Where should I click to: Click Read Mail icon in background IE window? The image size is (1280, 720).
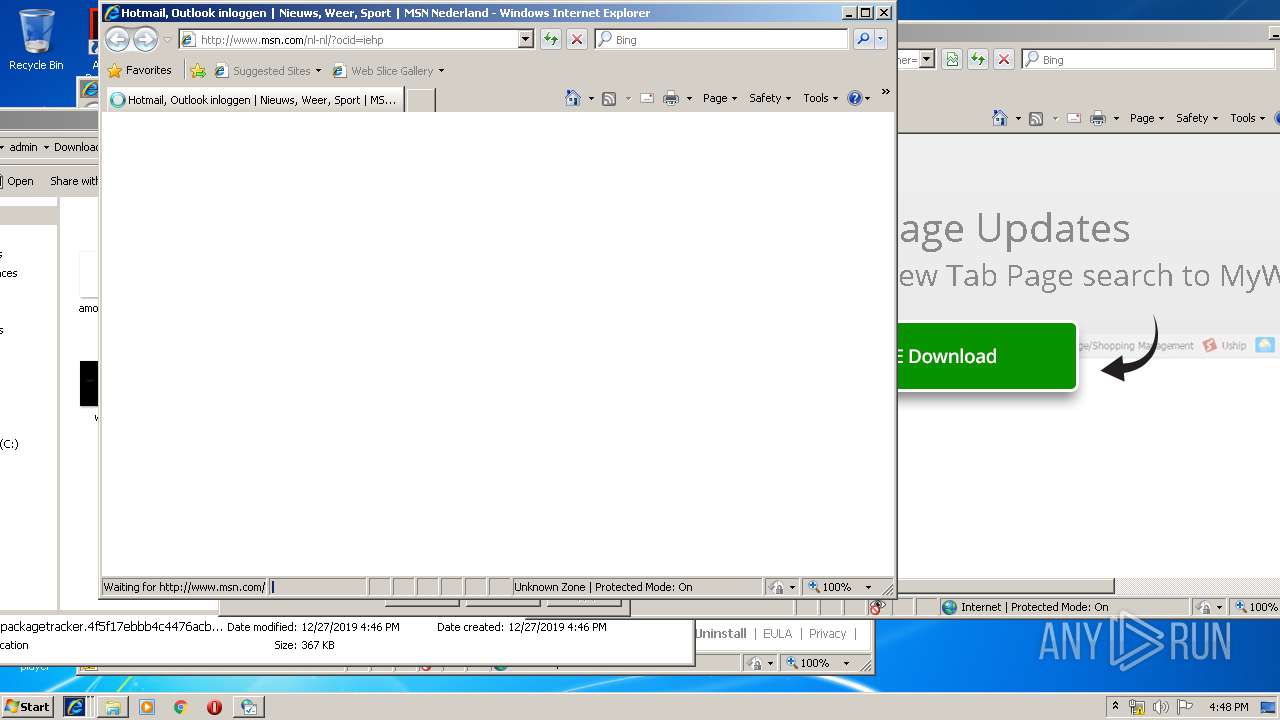point(1074,118)
